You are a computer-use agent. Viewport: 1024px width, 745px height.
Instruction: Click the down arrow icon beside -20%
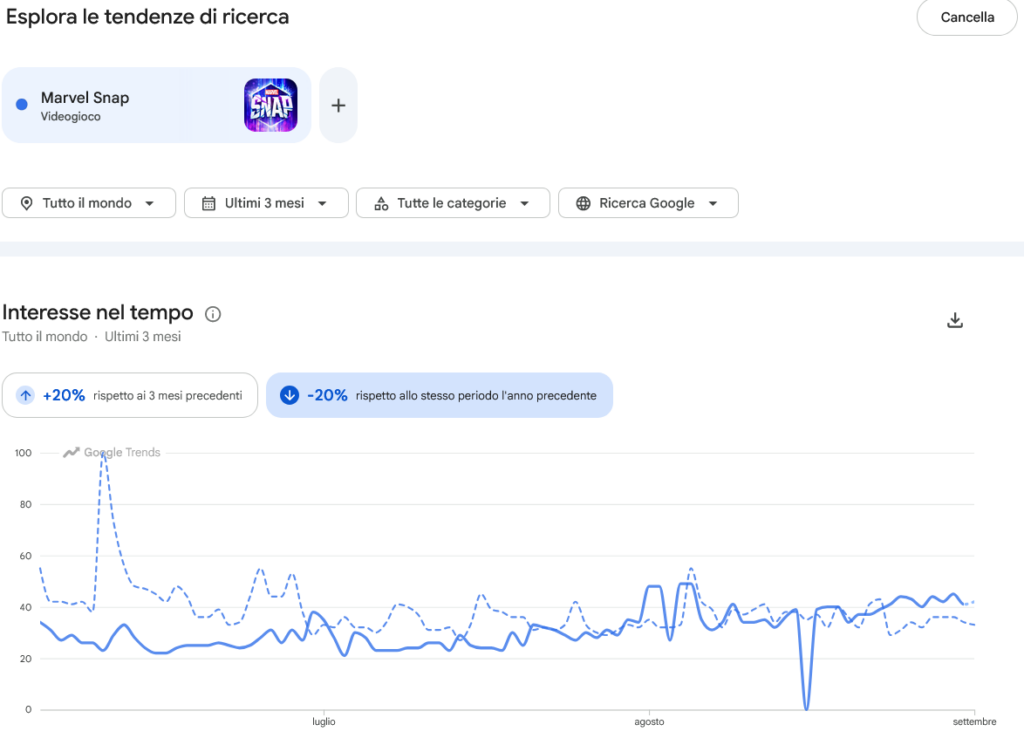pos(289,395)
